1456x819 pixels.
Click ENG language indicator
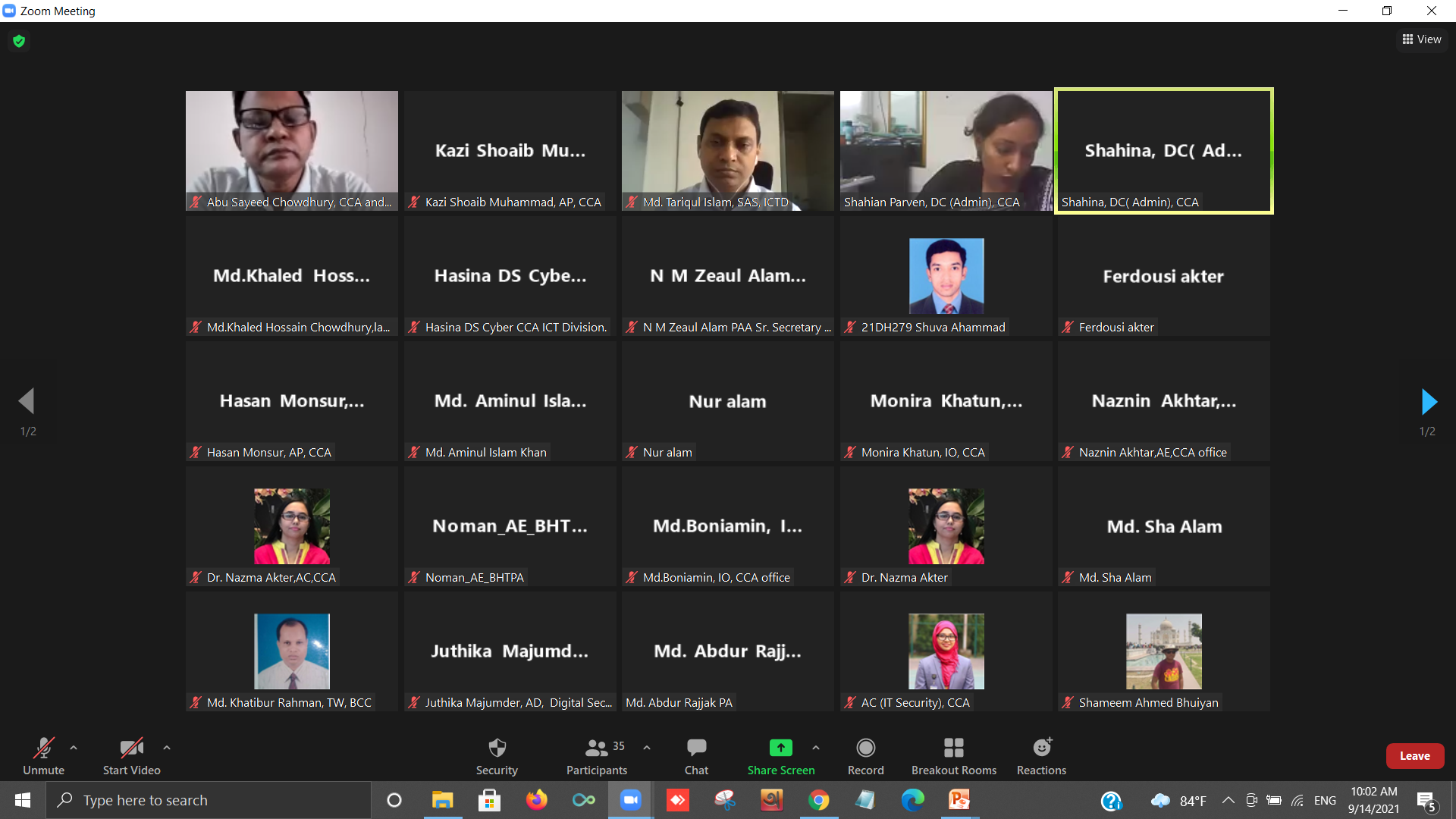1325,800
